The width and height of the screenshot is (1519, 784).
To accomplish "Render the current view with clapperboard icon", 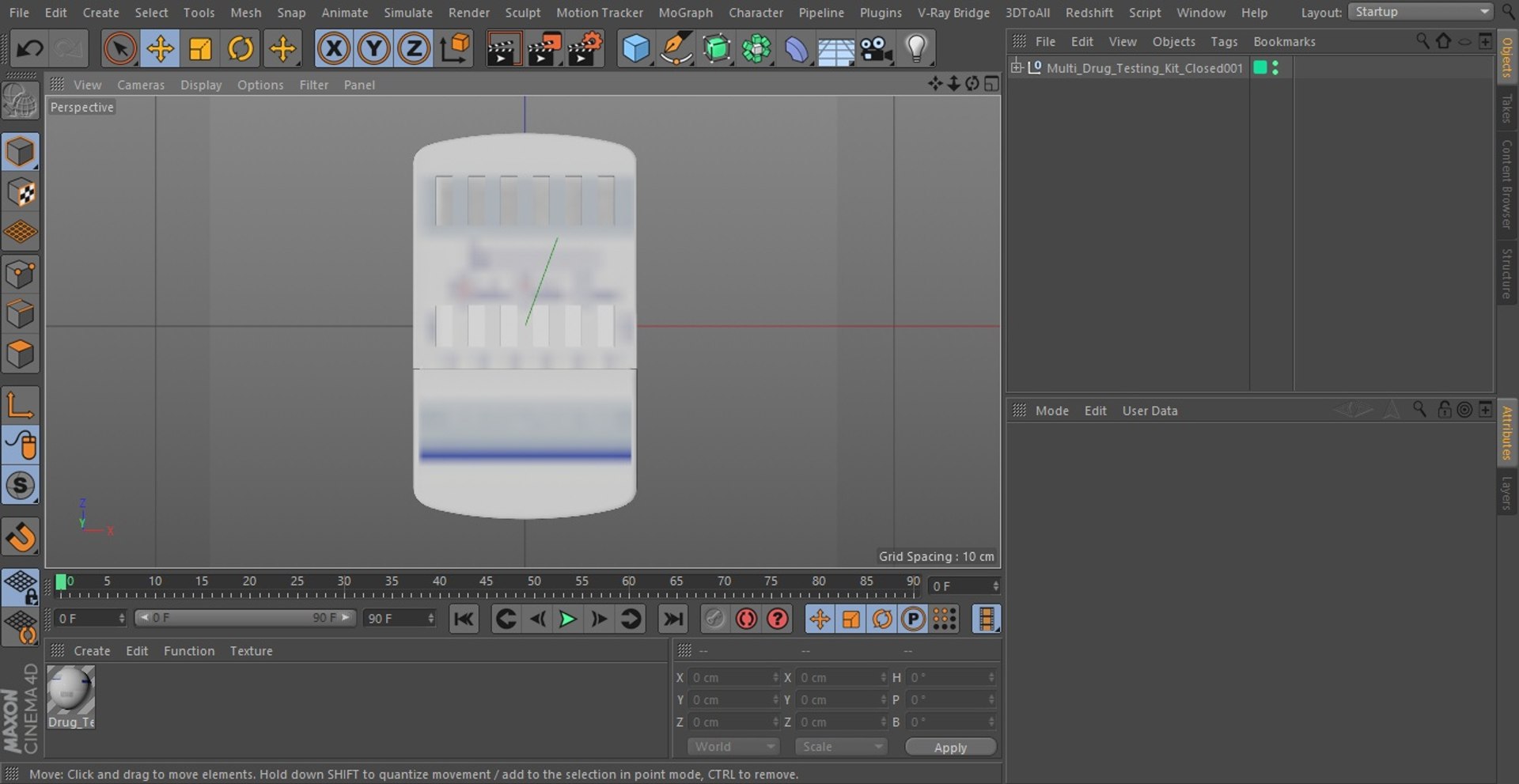I will pyautogui.click(x=503, y=49).
